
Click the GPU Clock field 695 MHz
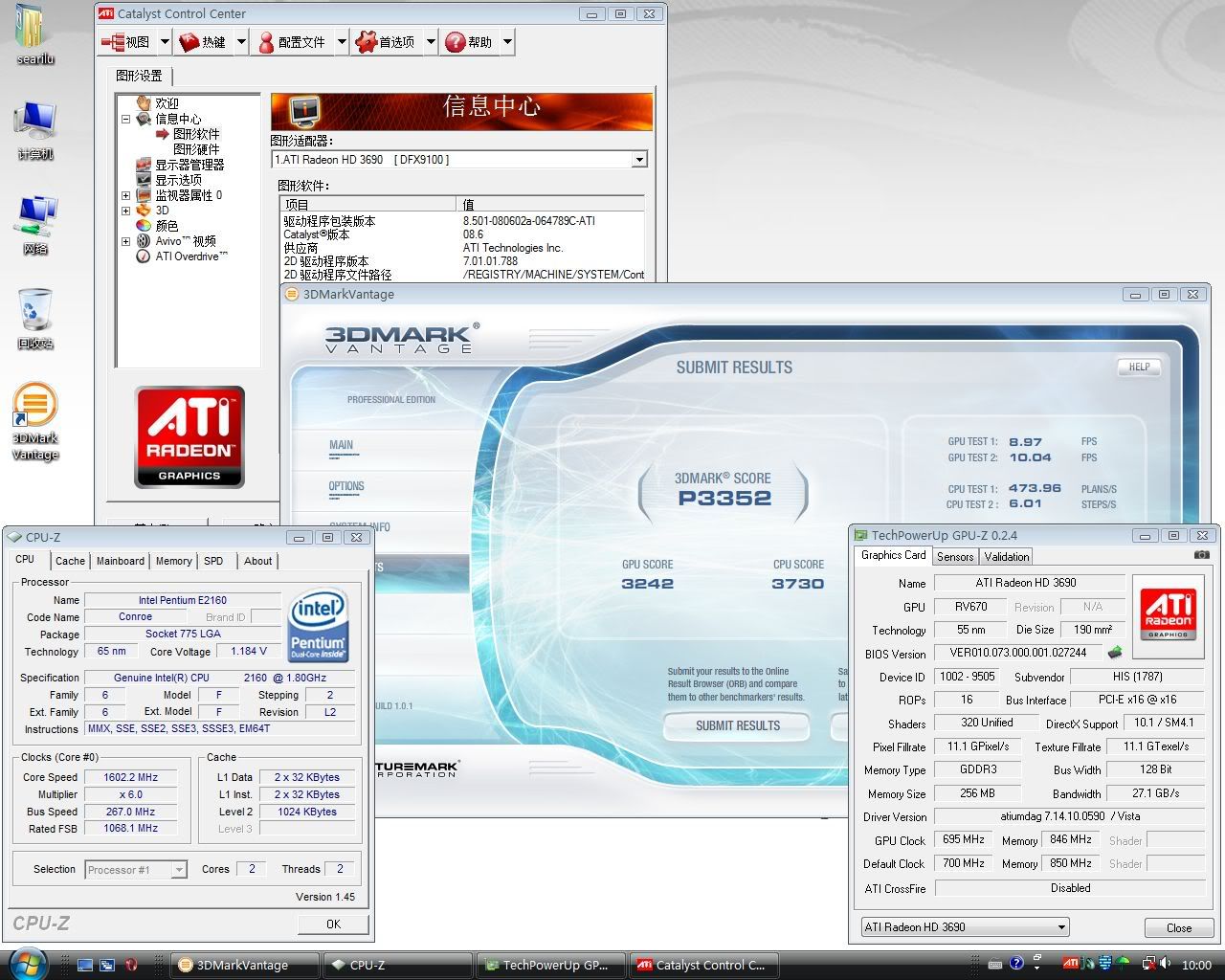pyautogui.click(x=964, y=839)
